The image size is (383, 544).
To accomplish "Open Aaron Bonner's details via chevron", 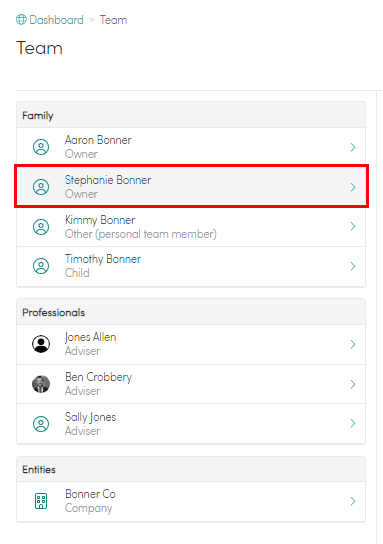I will [x=353, y=147].
